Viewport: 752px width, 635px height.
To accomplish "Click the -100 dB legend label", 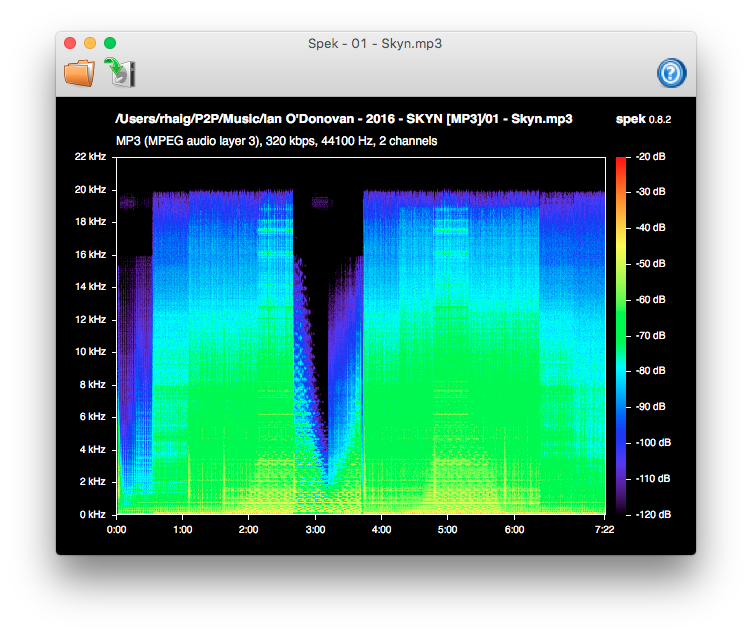I will (x=653, y=442).
